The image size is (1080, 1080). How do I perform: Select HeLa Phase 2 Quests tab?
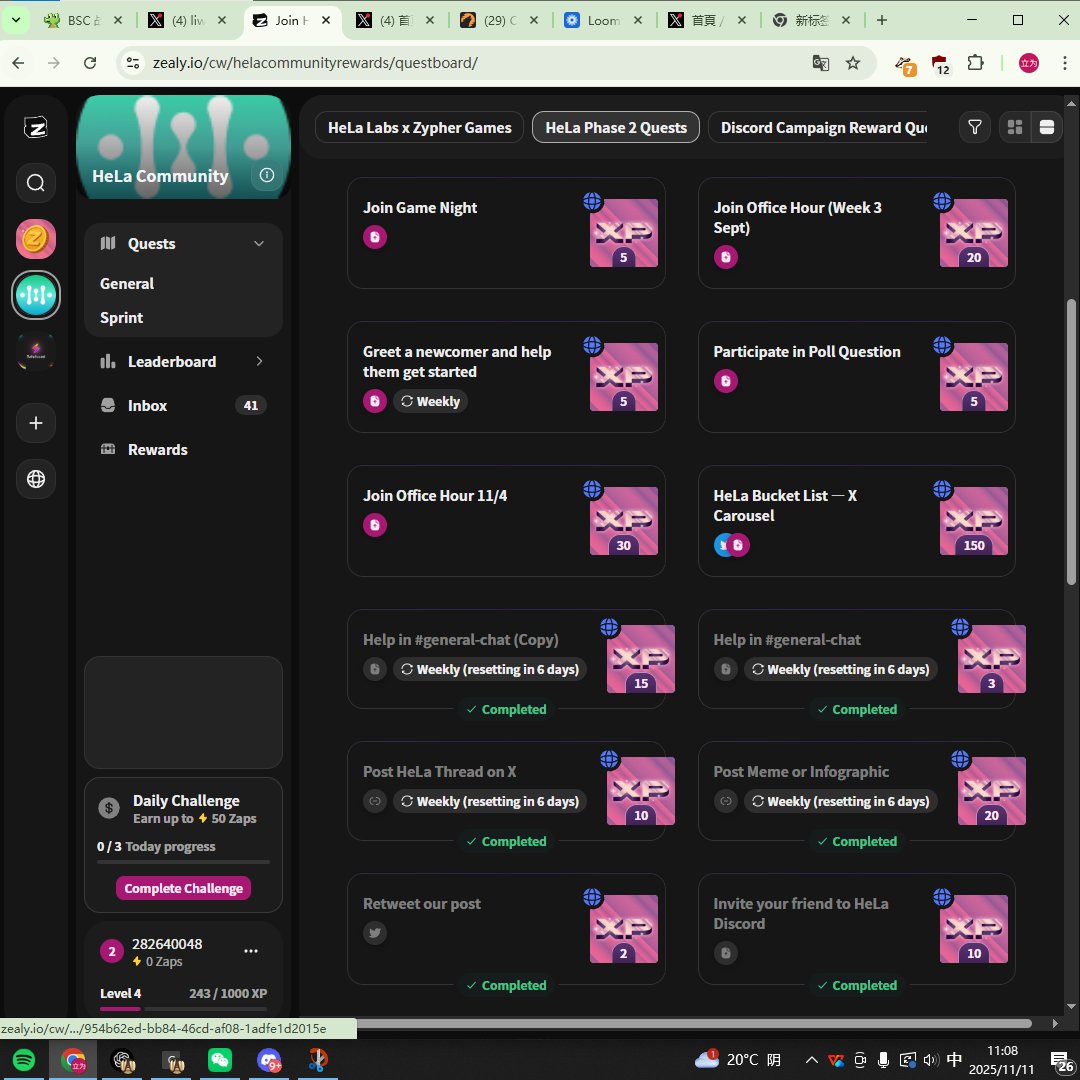[616, 127]
